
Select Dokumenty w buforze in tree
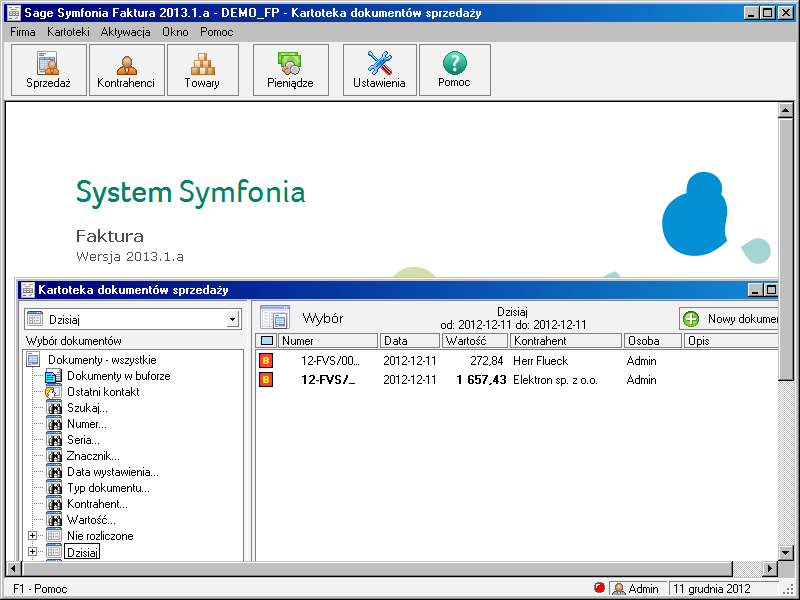pos(119,376)
